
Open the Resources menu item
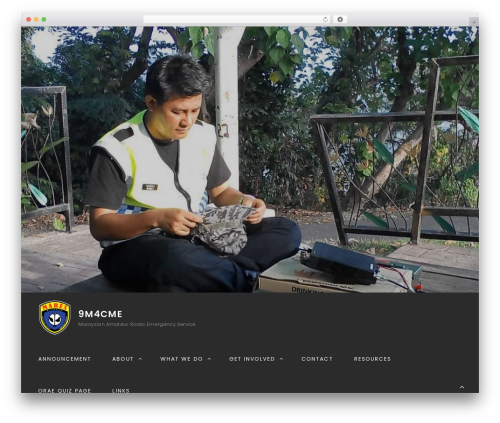coord(372,359)
